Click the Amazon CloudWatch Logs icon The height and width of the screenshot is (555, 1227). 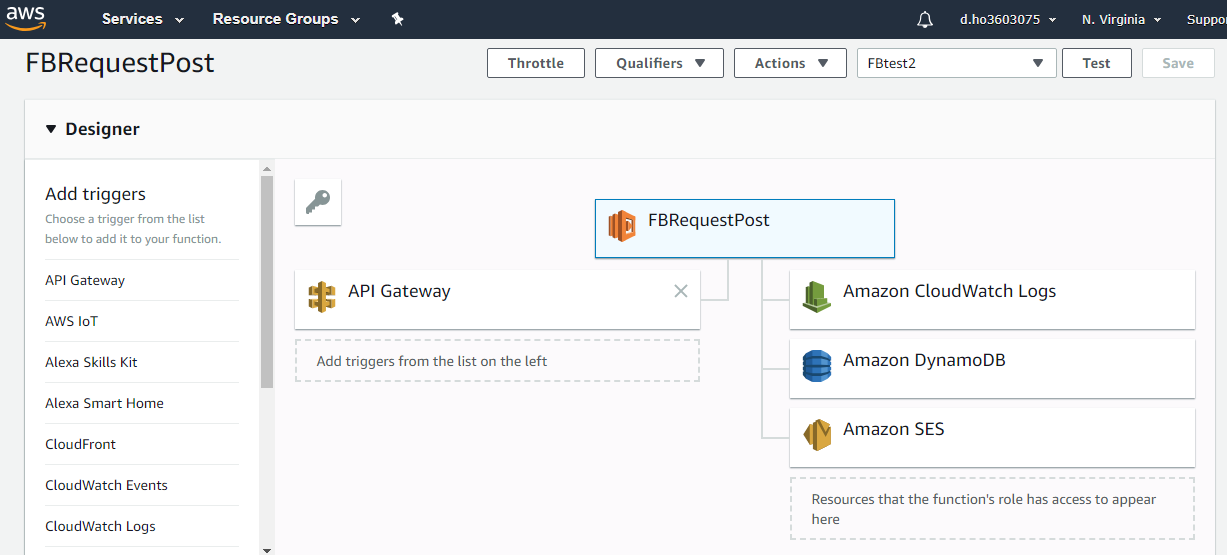817,297
